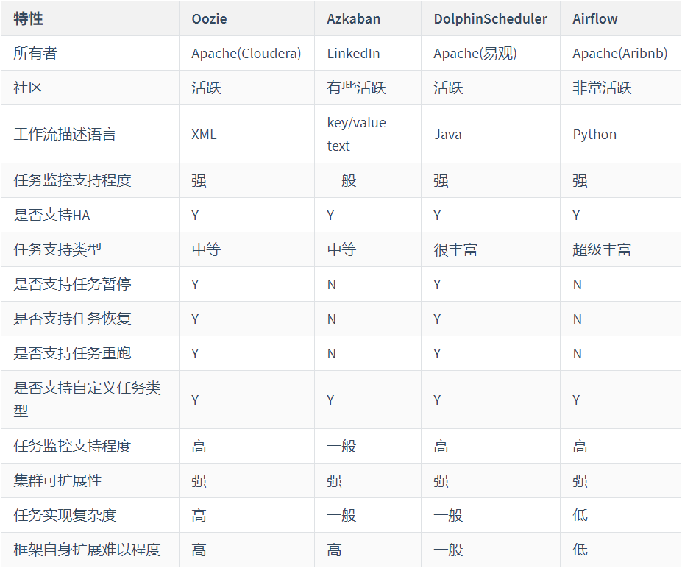Select the Apache(易观) cell

[x=475, y=53]
